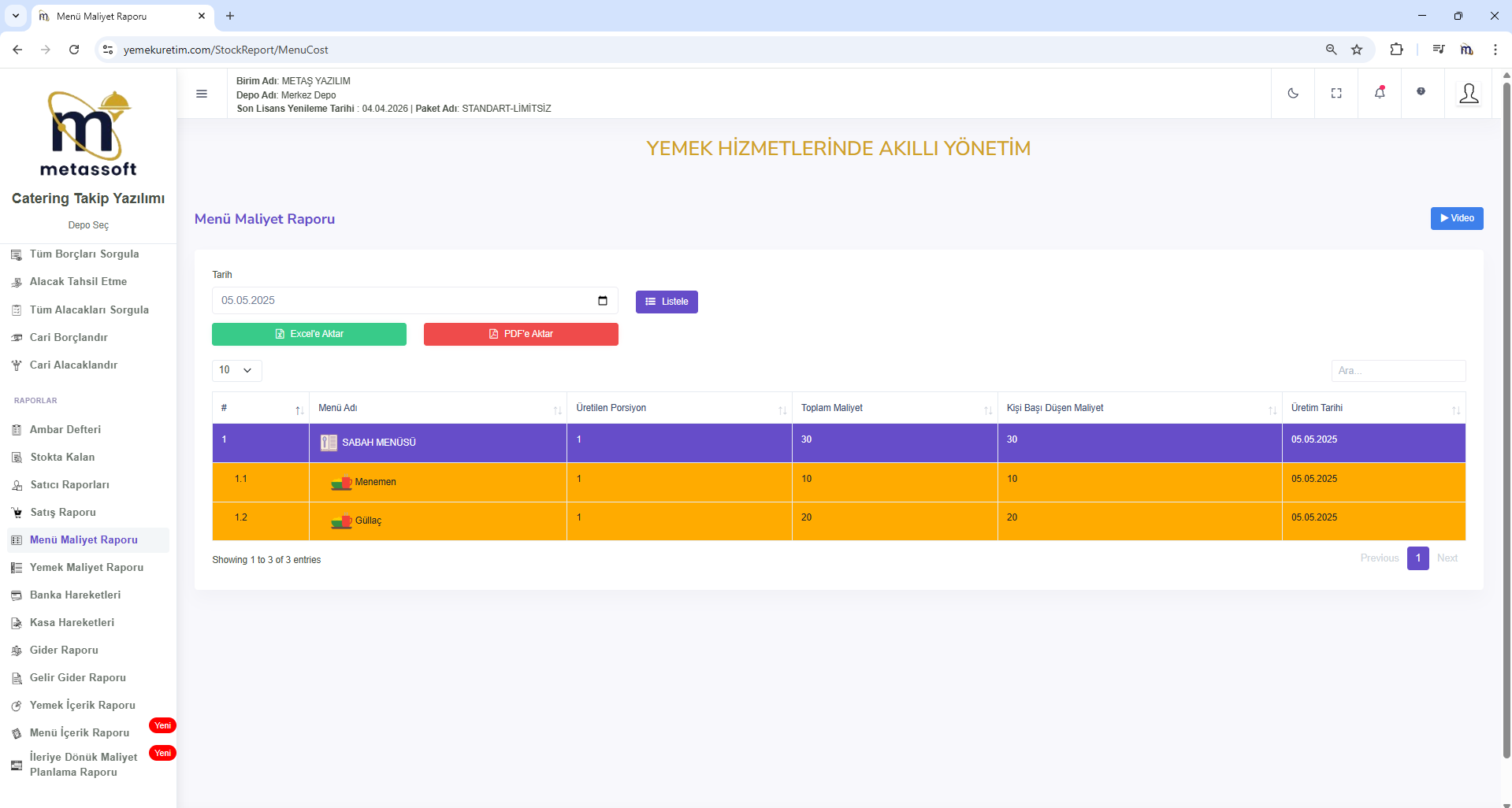Sort table by Menü Adı column
Image resolution: width=1512 pixels, height=808 pixels.
[437, 408]
